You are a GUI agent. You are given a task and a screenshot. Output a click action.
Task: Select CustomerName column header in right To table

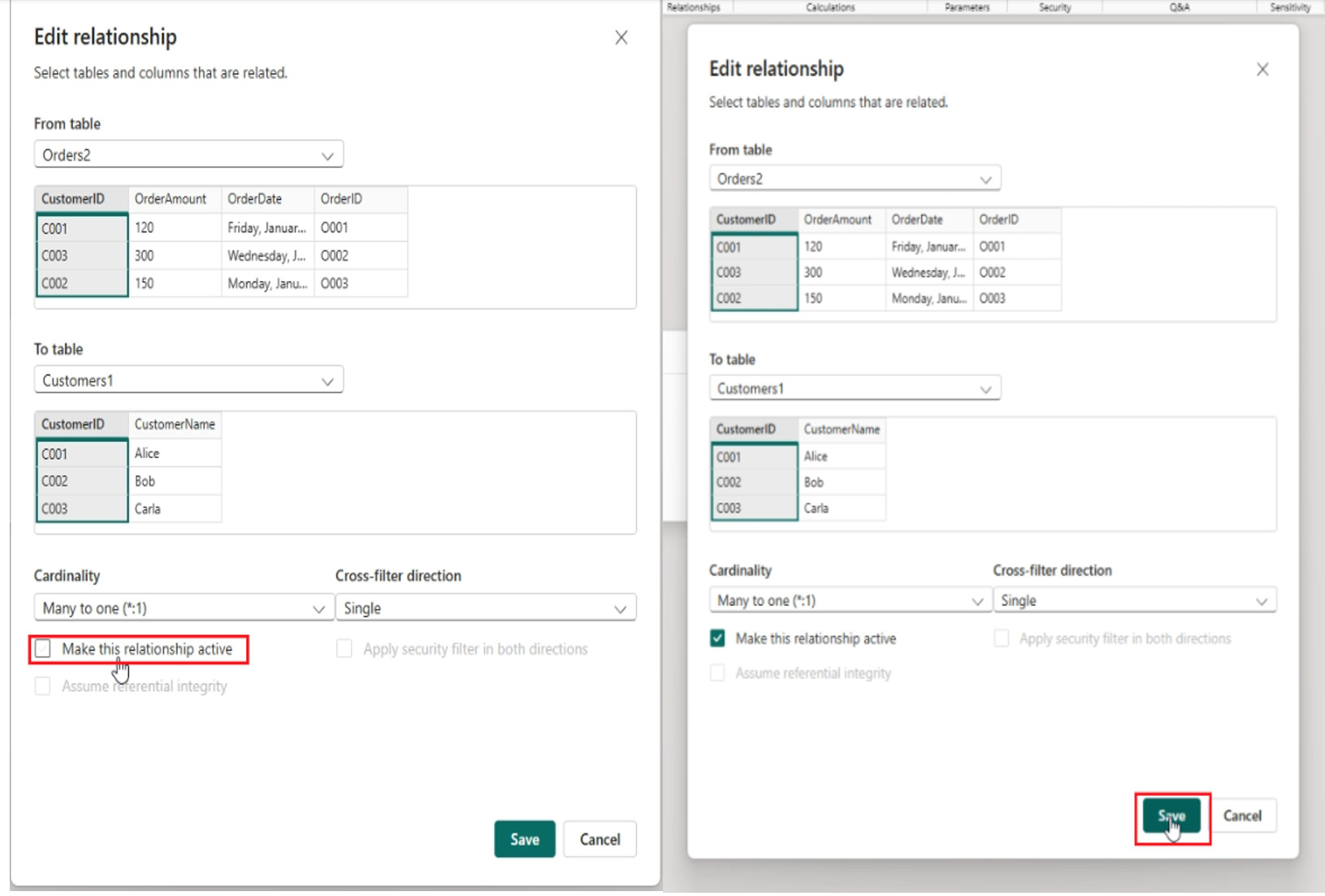click(842, 429)
